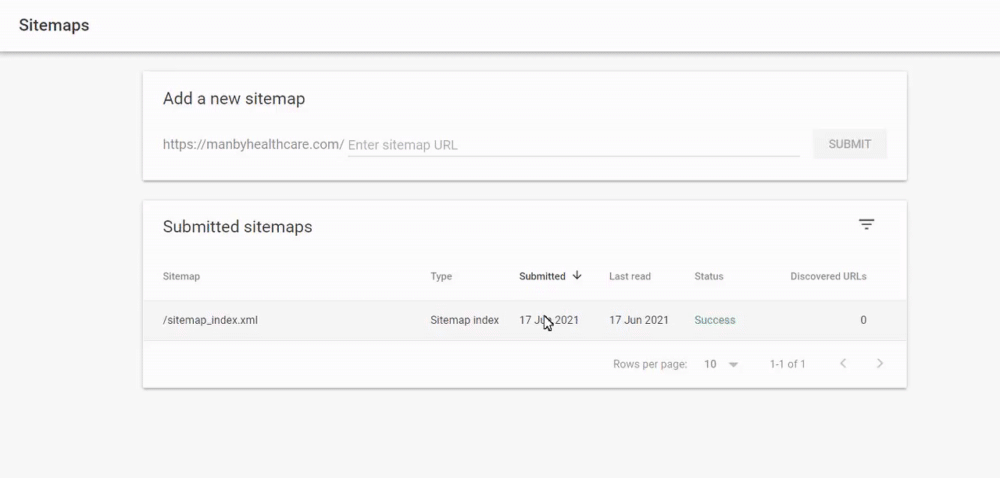This screenshot has width=1000, height=478.
Task: Click the Last read column header
Action: [x=630, y=277]
